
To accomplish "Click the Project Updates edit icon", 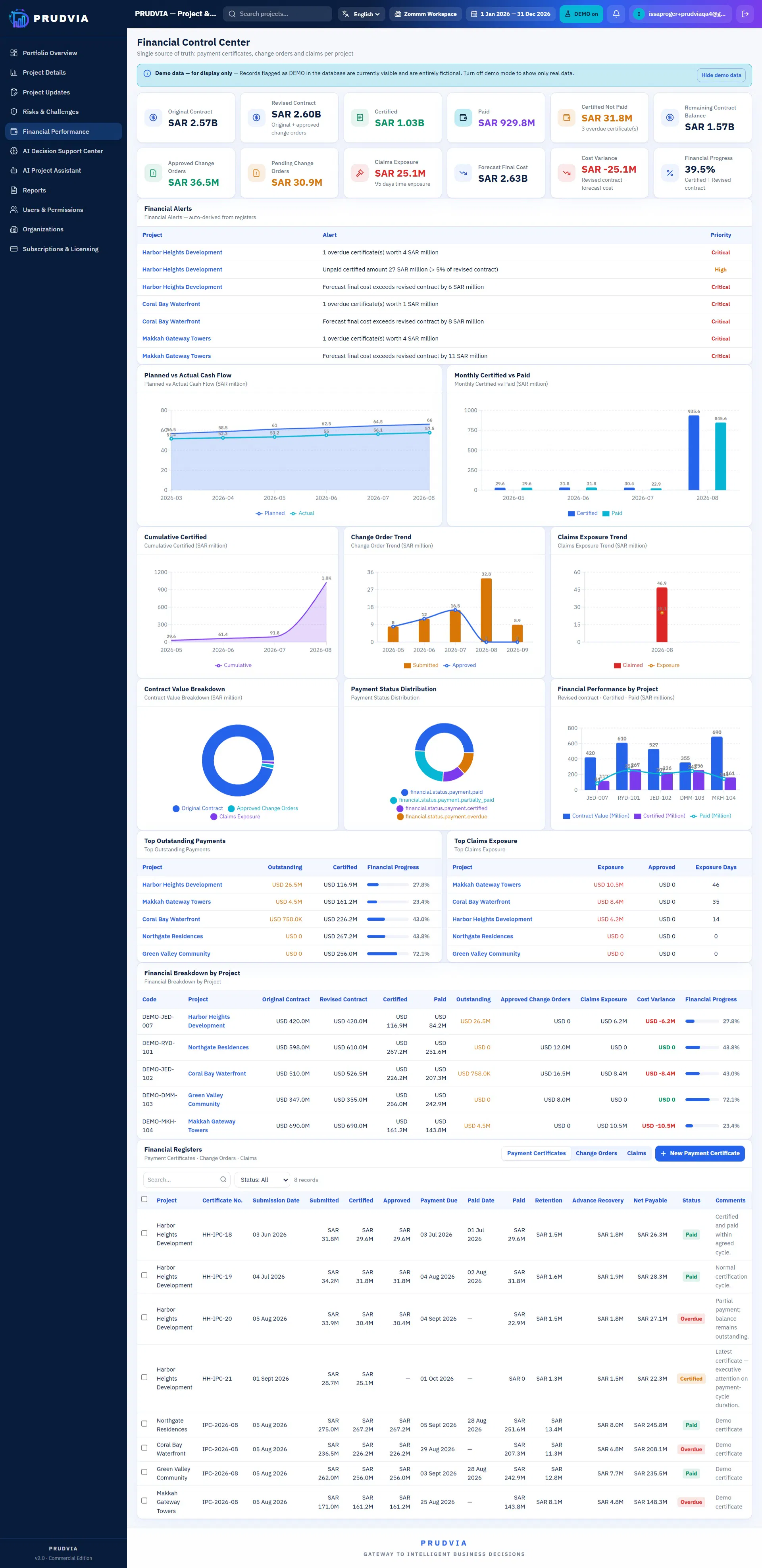I will pos(14,92).
